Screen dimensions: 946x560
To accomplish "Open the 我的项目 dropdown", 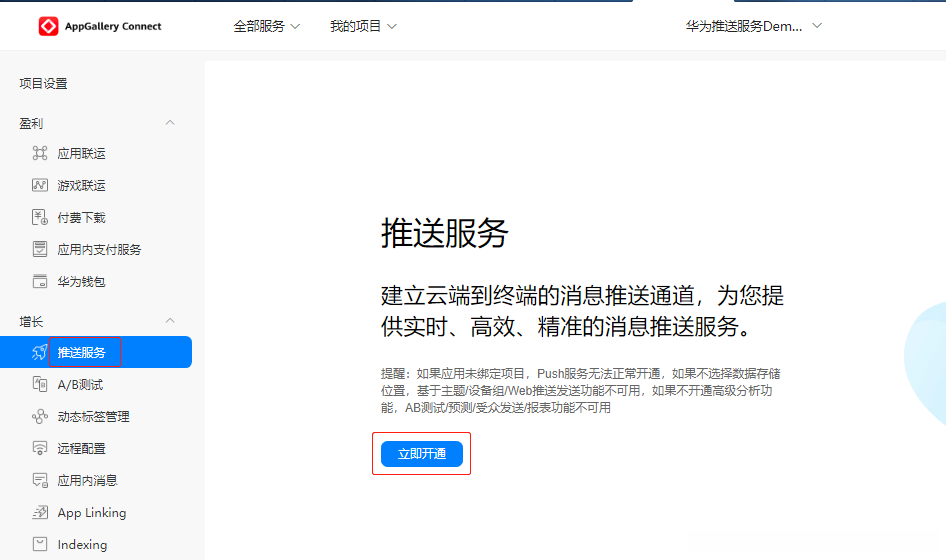I will (363, 26).
